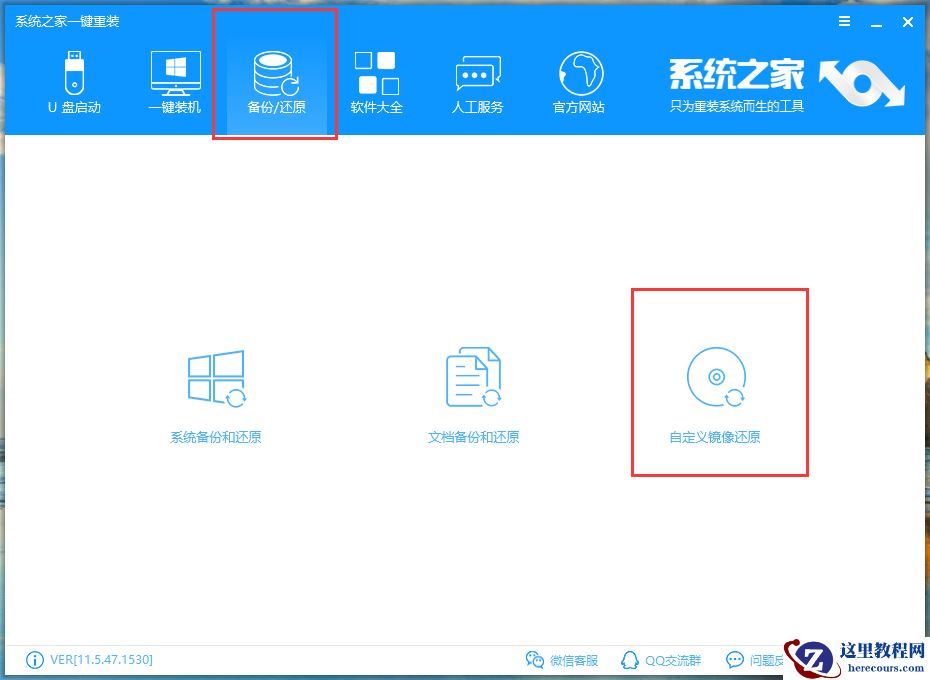Select the U盘启动 USB boot tool
This screenshot has width=930, height=680.
pyautogui.click(x=74, y=80)
